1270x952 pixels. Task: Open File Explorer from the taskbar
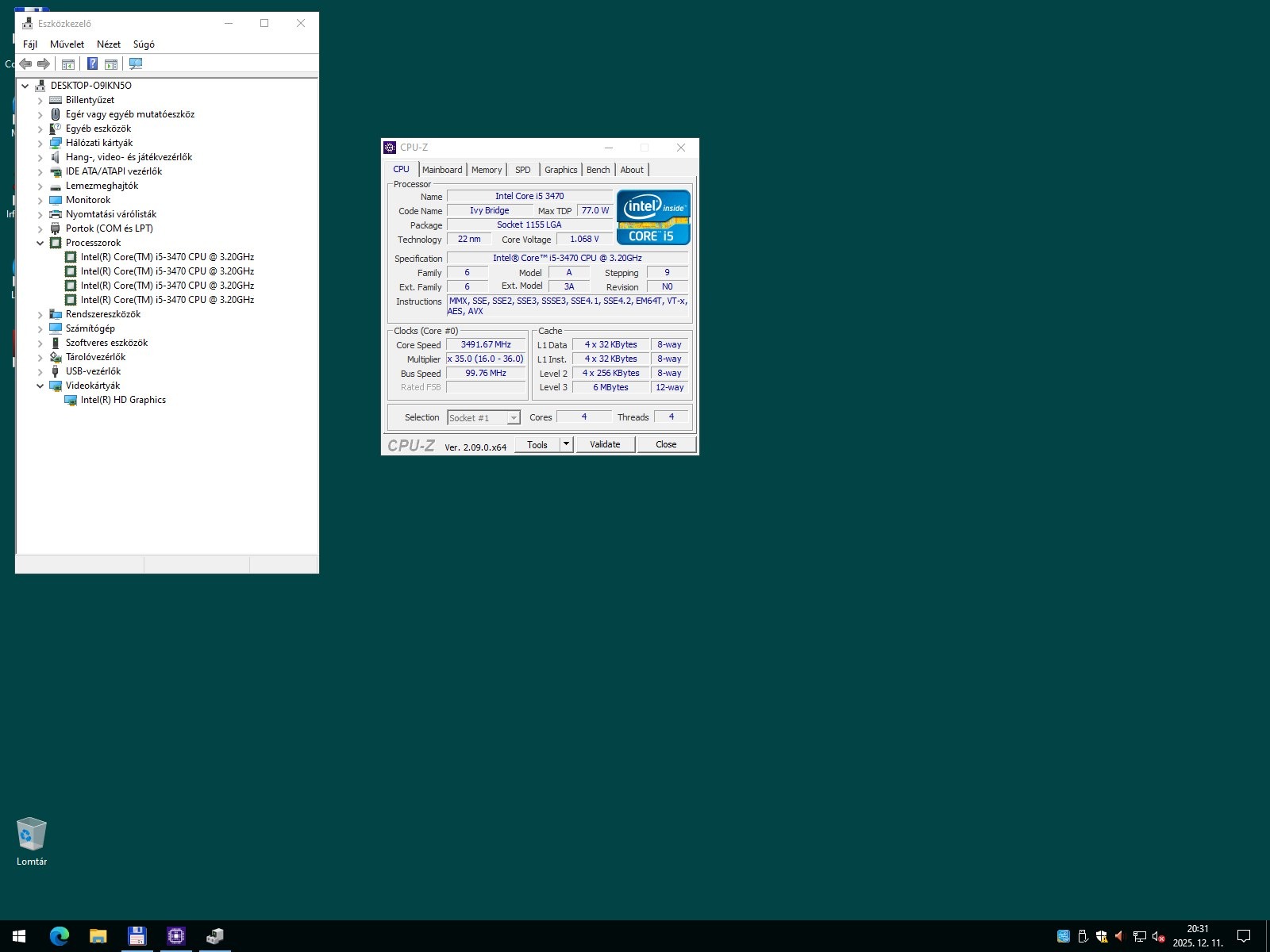(x=98, y=936)
